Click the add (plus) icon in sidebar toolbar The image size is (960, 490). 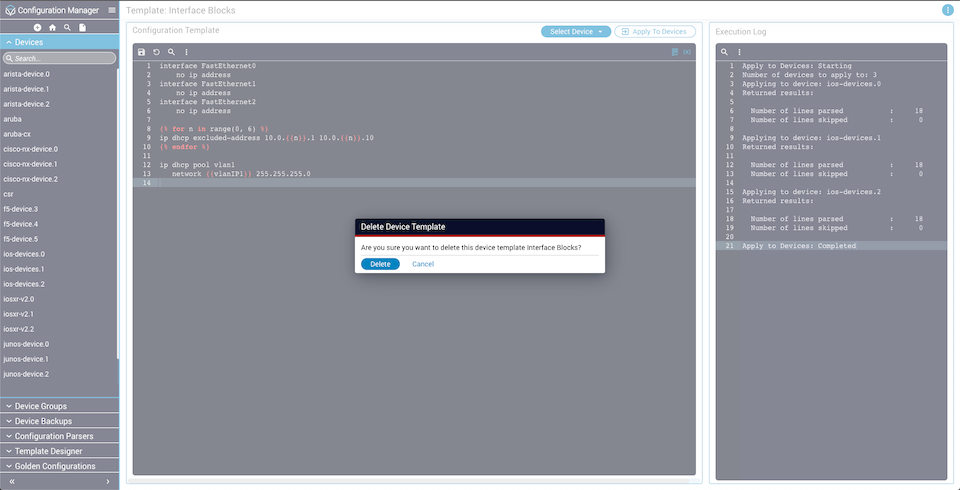coord(38,28)
